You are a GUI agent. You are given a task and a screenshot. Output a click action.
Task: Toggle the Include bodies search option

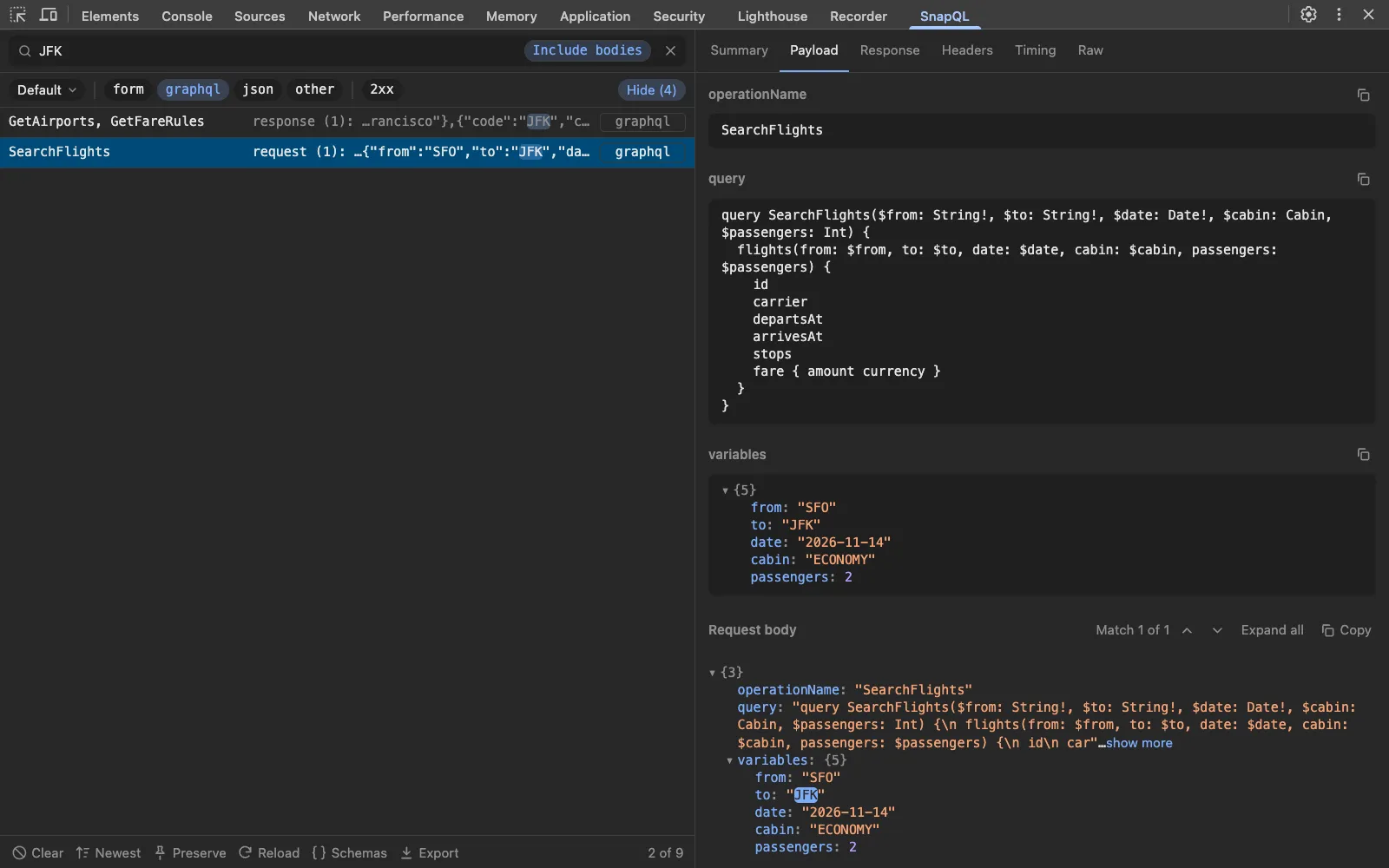point(587,50)
